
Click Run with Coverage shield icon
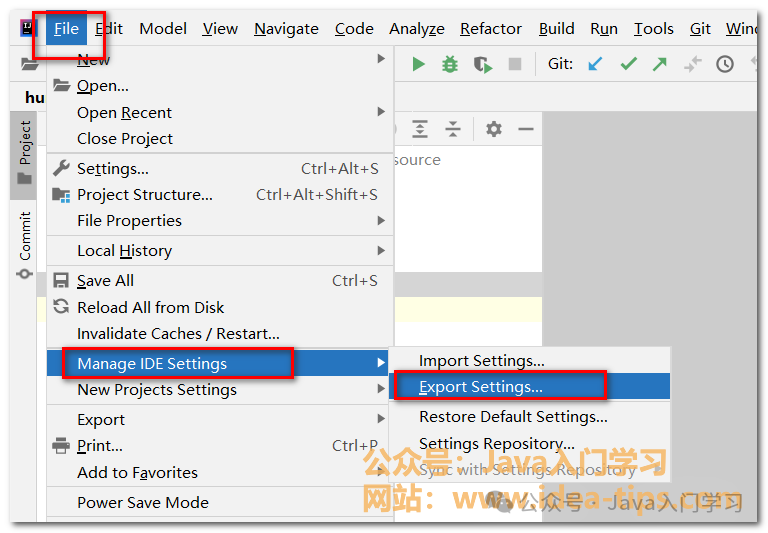482,65
